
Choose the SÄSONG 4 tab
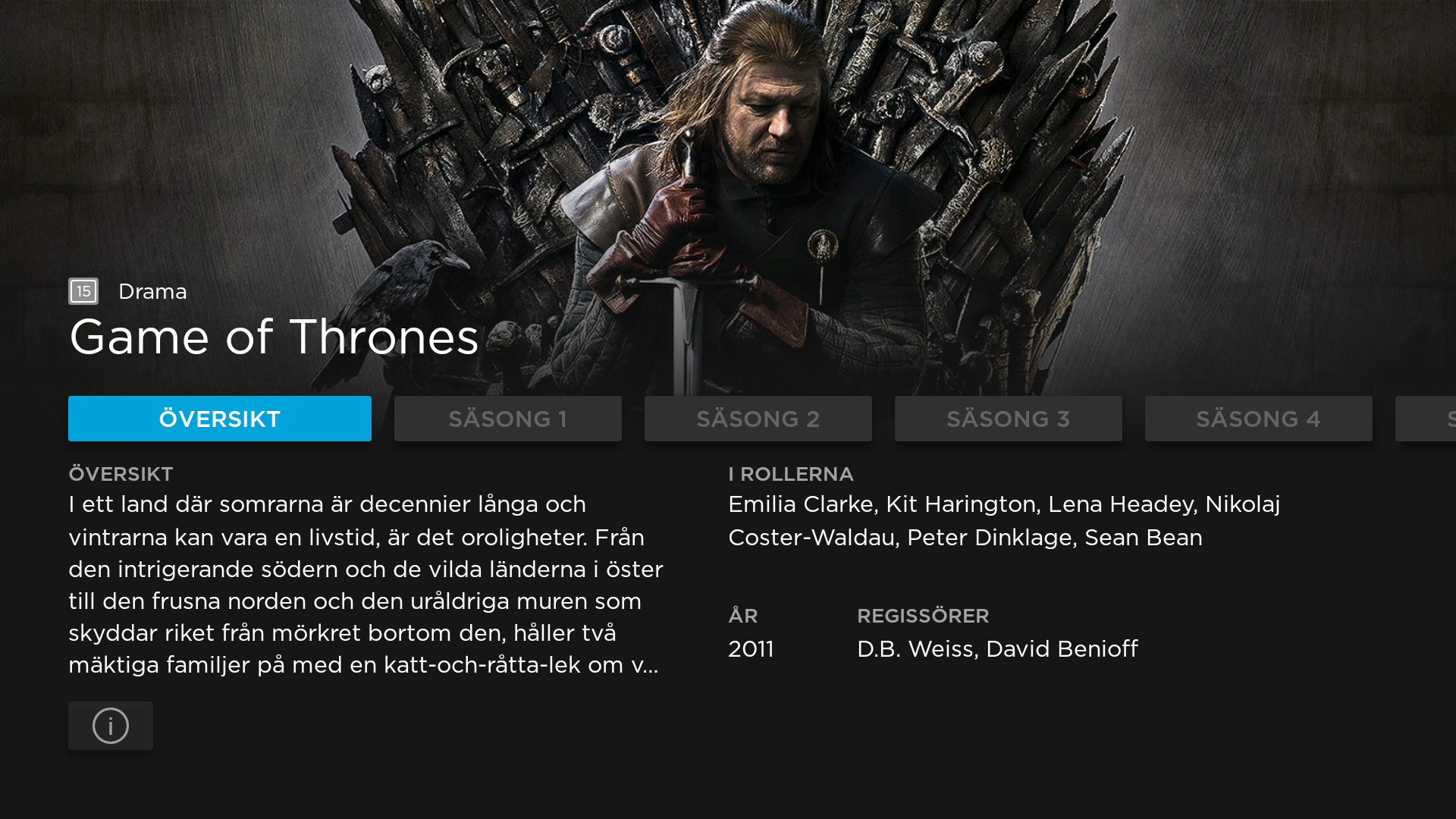[x=1259, y=419]
